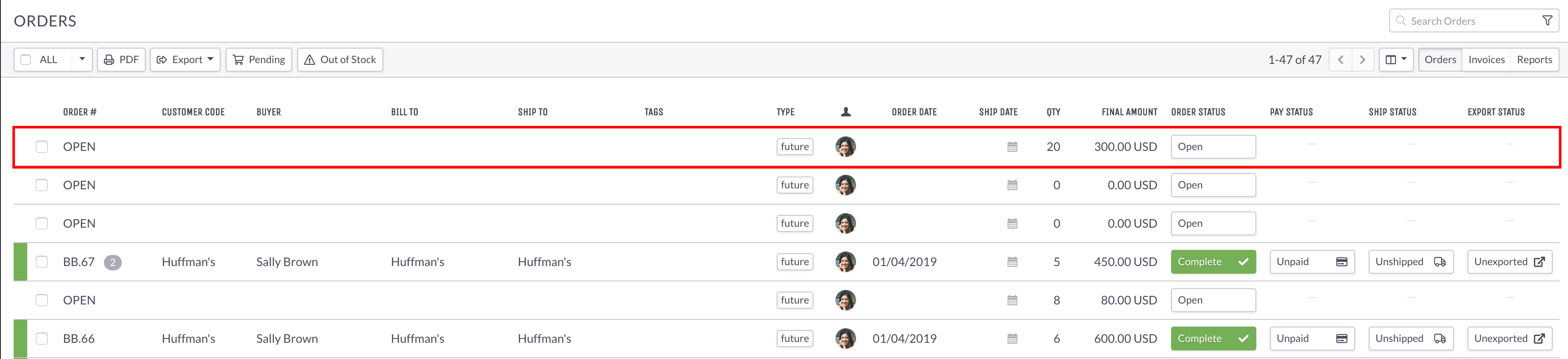Viewport: 1568px width, 359px height.
Task: Check the select ALL orders checkbox
Action: [x=26, y=60]
